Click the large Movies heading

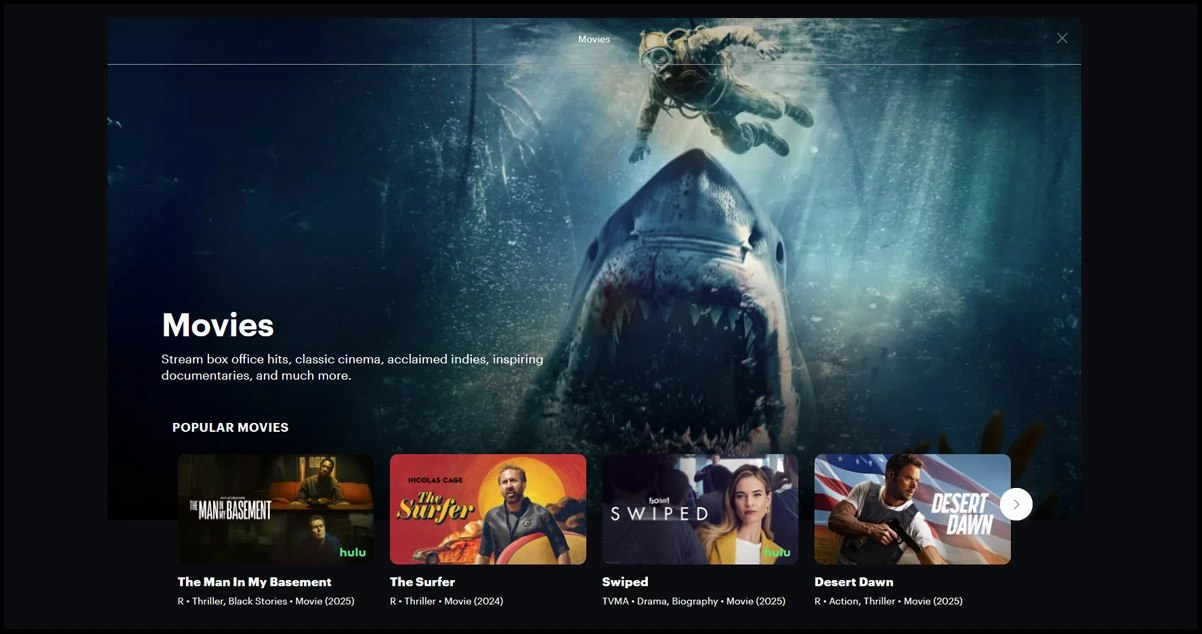[x=218, y=325]
